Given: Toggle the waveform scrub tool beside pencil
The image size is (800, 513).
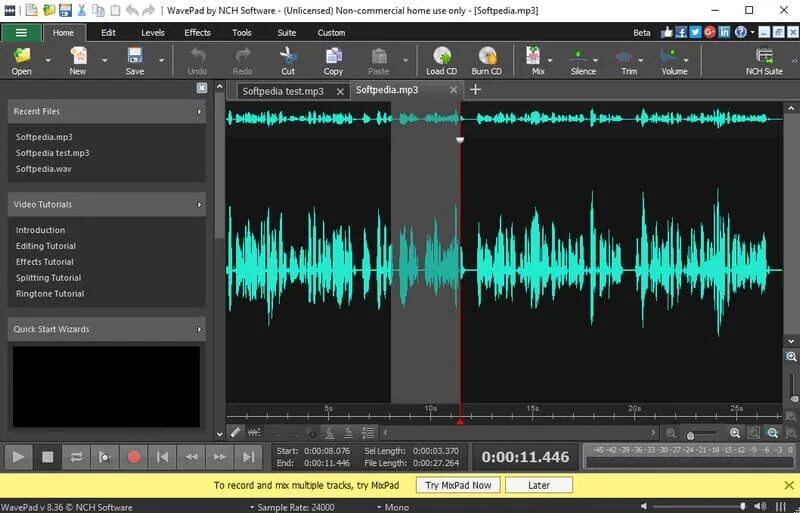Looking at the screenshot, I should coord(254,433).
